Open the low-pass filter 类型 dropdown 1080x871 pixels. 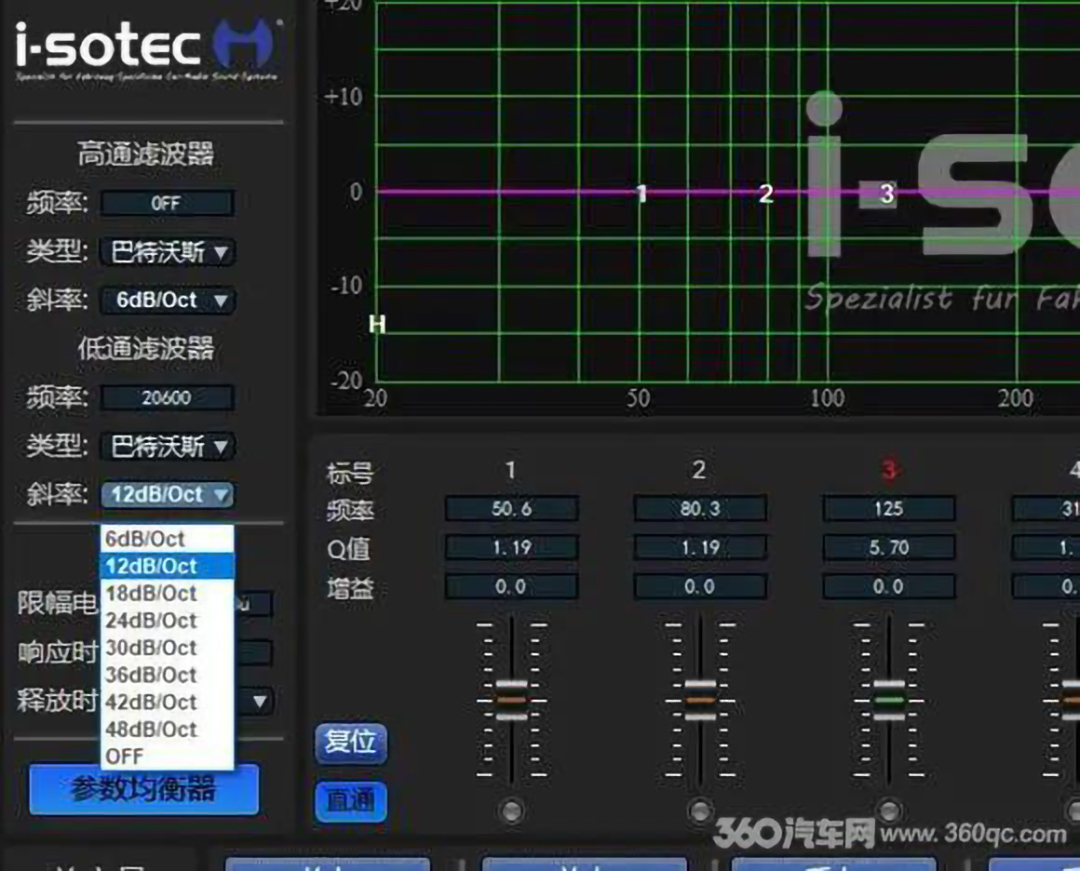167,446
